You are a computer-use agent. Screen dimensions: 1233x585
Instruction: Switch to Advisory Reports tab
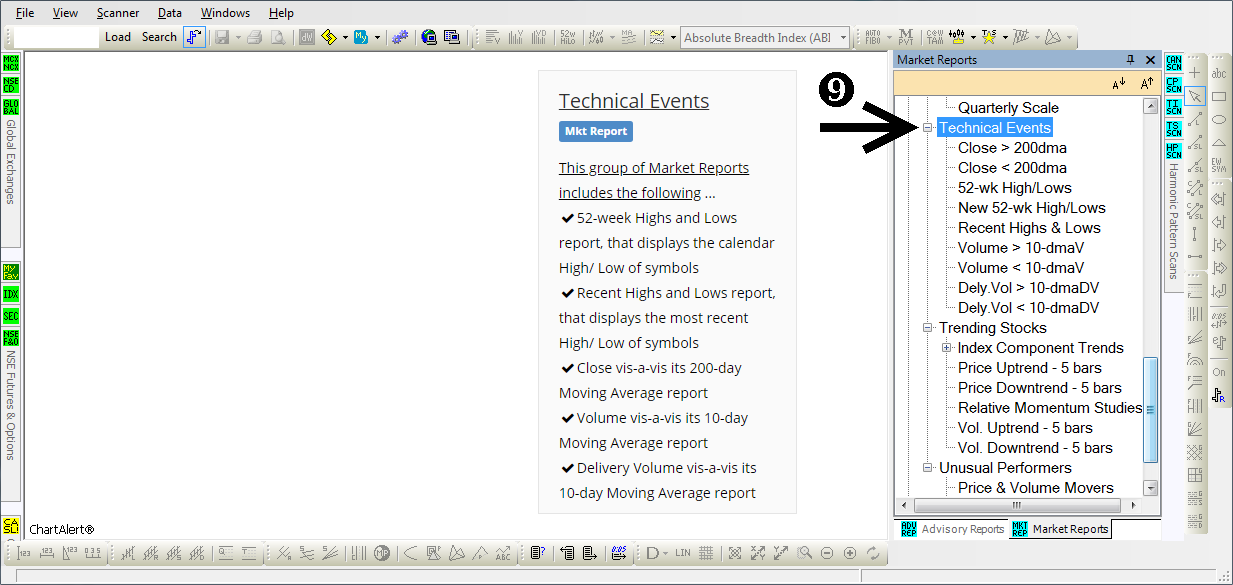click(x=953, y=529)
